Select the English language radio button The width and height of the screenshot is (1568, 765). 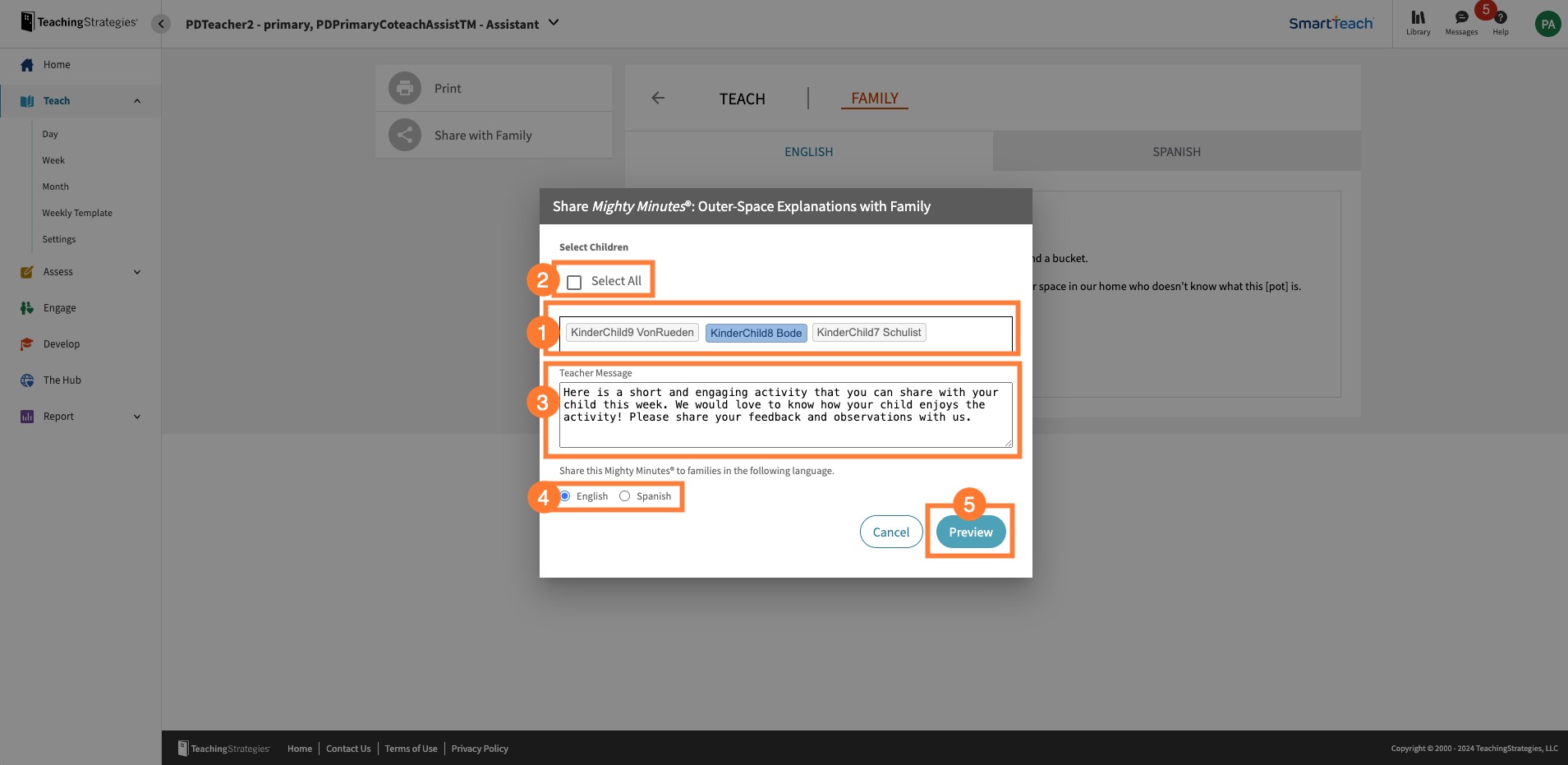(x=565, y=496)
